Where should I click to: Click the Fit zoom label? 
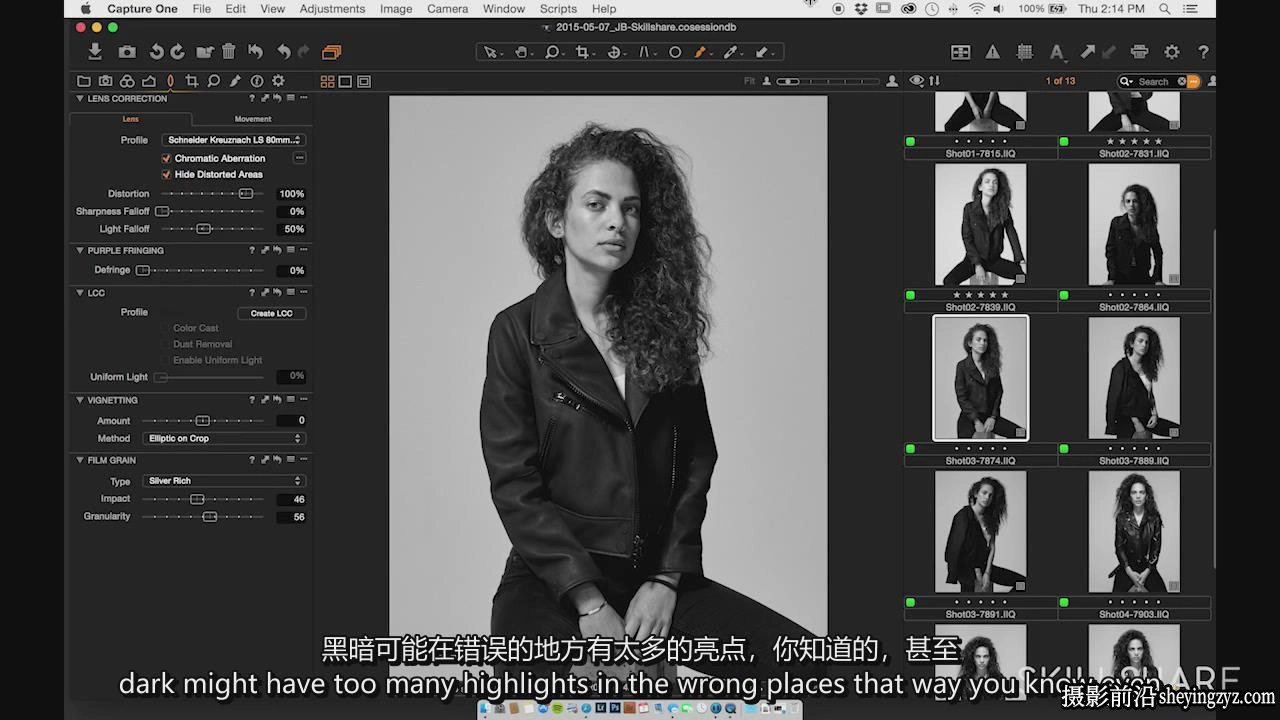coord(750,81)
